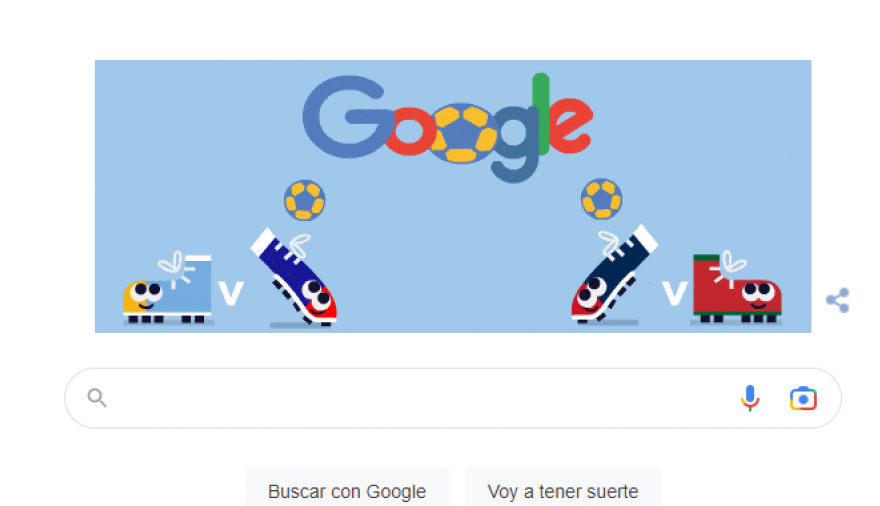Click the green letter l in logo
The width and height of the screenshot is (880, 506).
click(x=540, y=114)
